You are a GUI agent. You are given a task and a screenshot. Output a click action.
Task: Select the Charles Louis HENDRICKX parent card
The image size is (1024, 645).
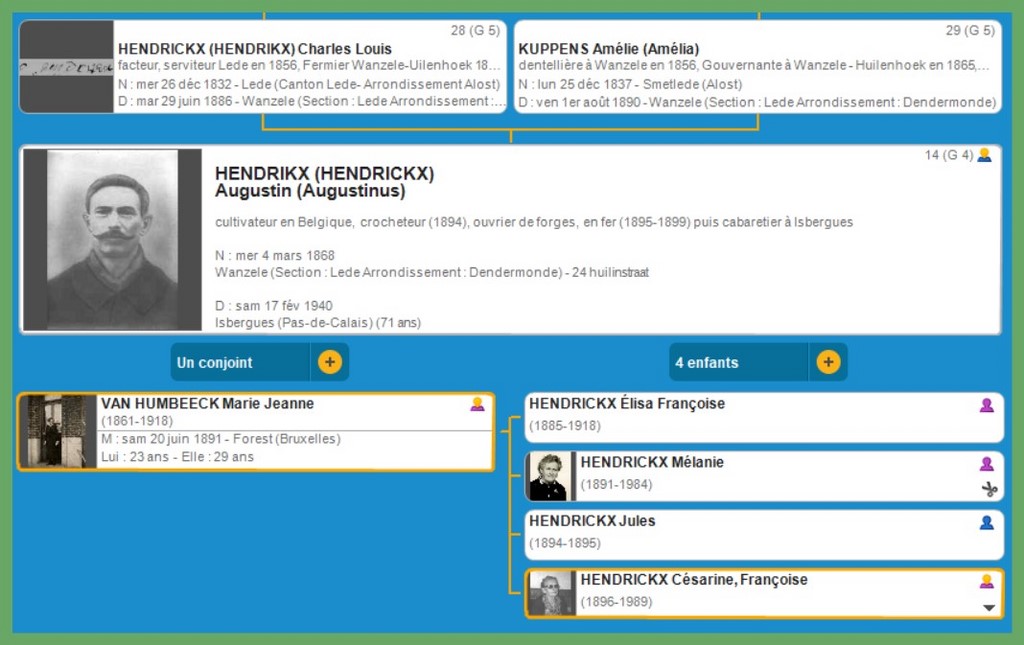(310, 67)
